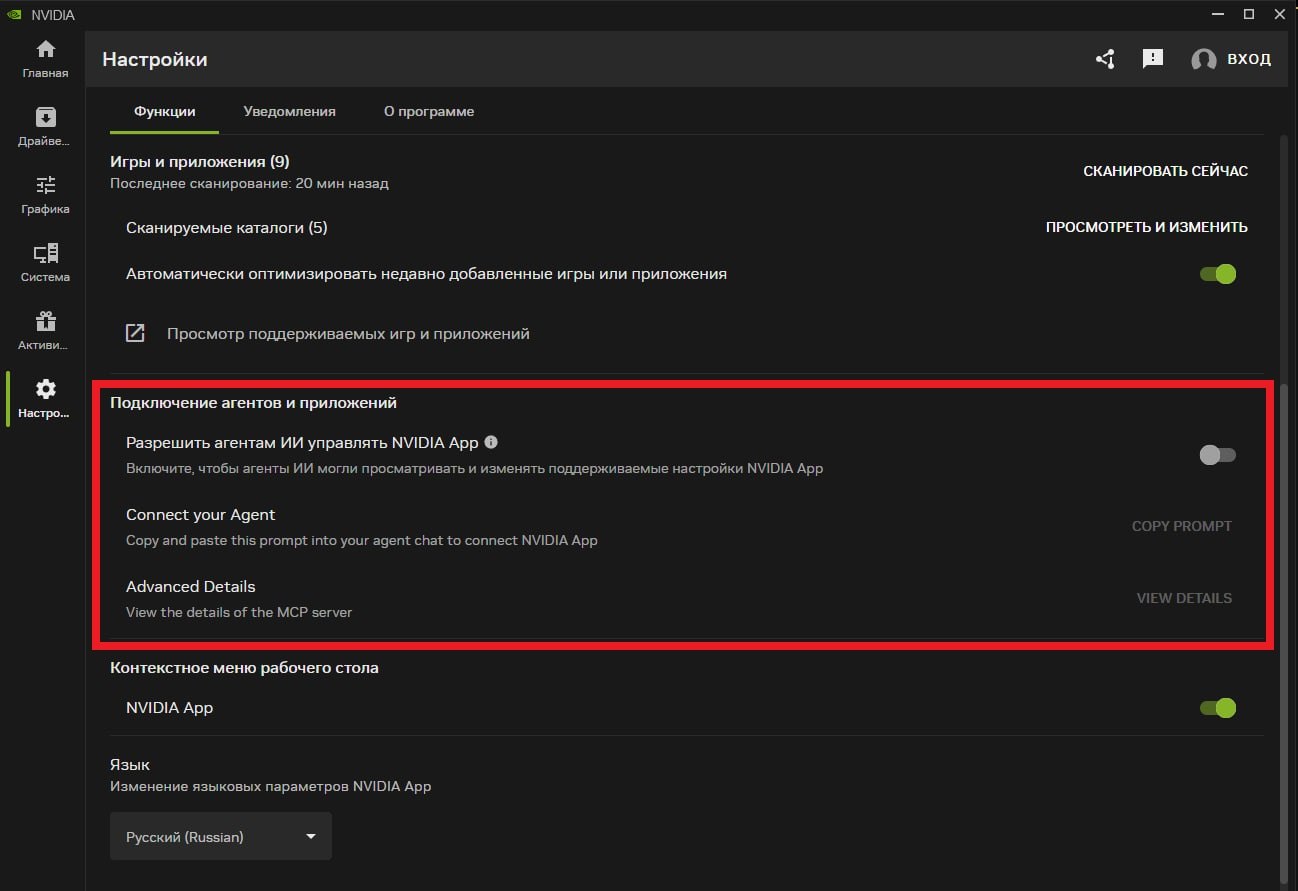This screenshot has height=891, width=1298.
Task: Click the Игры и приложения (9) heading
Action: [200, 162]
